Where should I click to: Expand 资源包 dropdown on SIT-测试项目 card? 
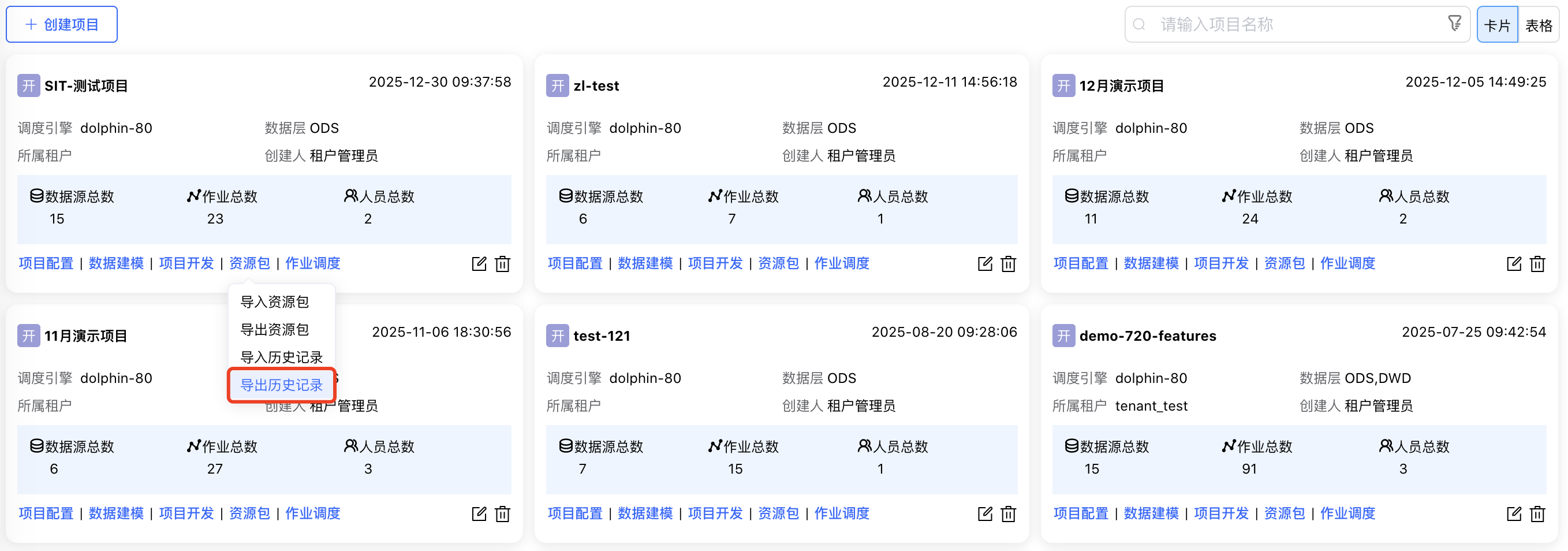tap(249, 263)
